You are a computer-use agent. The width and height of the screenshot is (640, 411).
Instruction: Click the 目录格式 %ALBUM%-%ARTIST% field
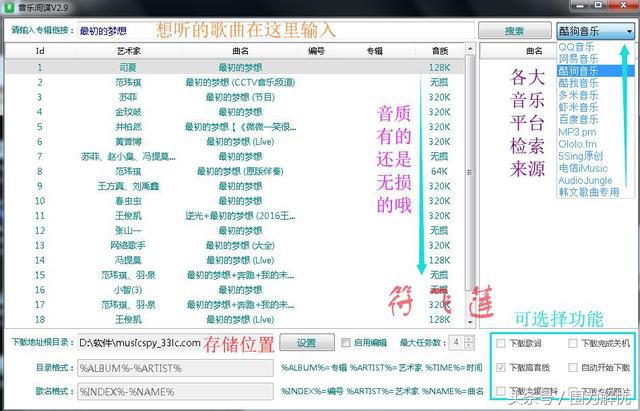pos(176,368)
